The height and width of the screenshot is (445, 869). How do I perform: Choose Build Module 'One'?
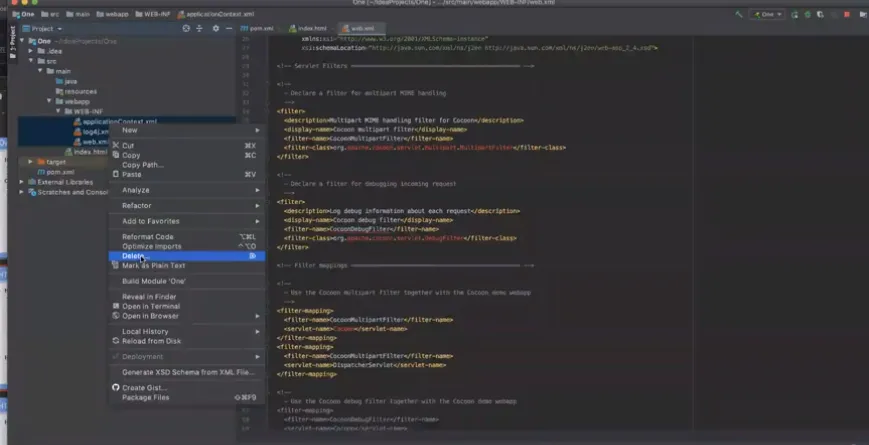186,281
